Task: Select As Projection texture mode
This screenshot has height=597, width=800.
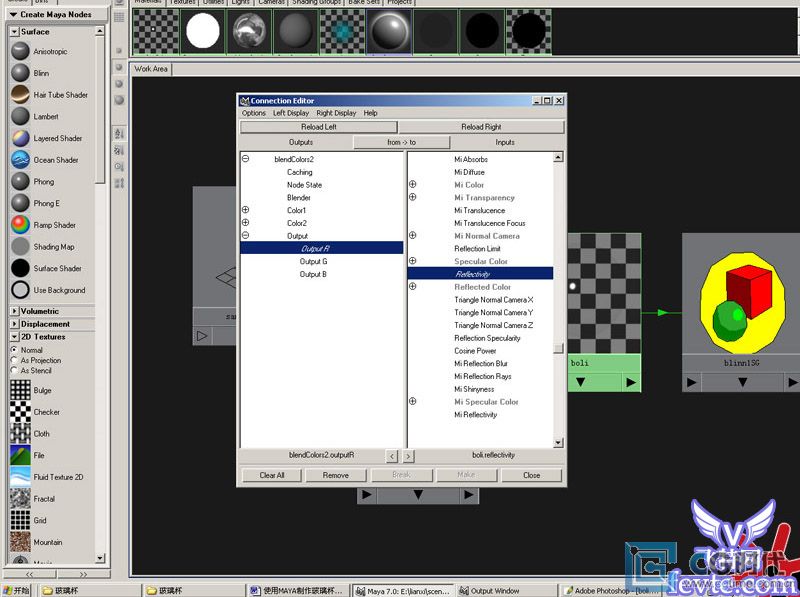Action: pyautogui.click(x=14, y=360)
